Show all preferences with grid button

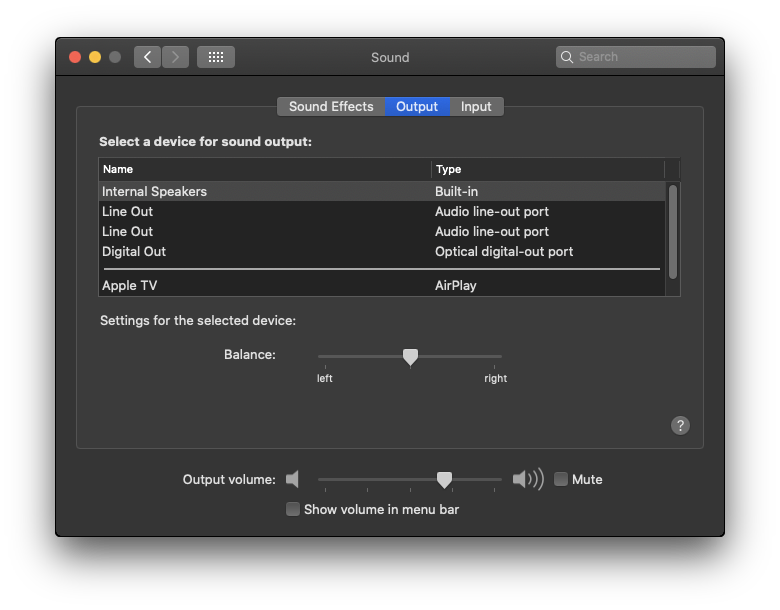pos(215,57)
